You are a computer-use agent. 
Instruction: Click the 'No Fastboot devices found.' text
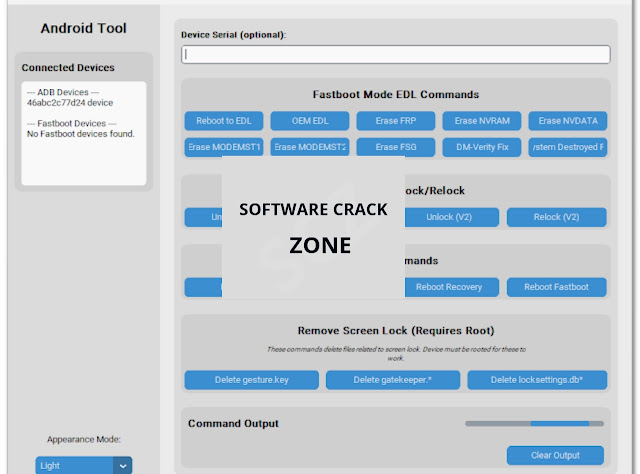[x=80, y=134]
